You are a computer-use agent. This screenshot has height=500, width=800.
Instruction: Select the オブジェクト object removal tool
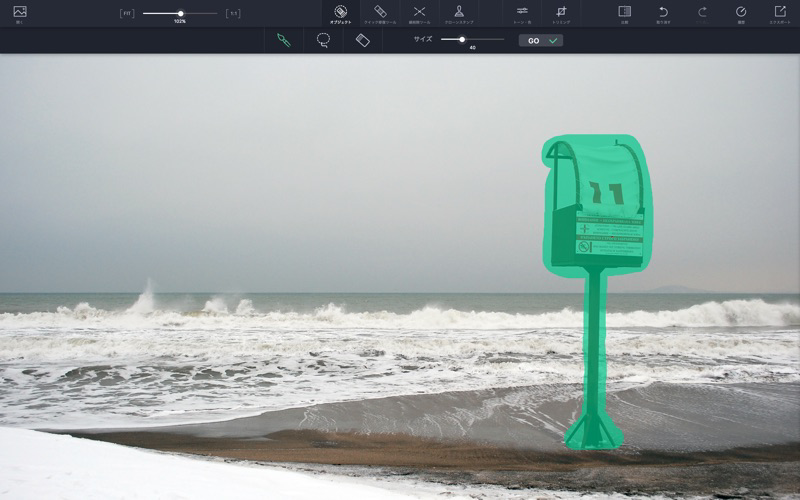click(x=340, y=14)
